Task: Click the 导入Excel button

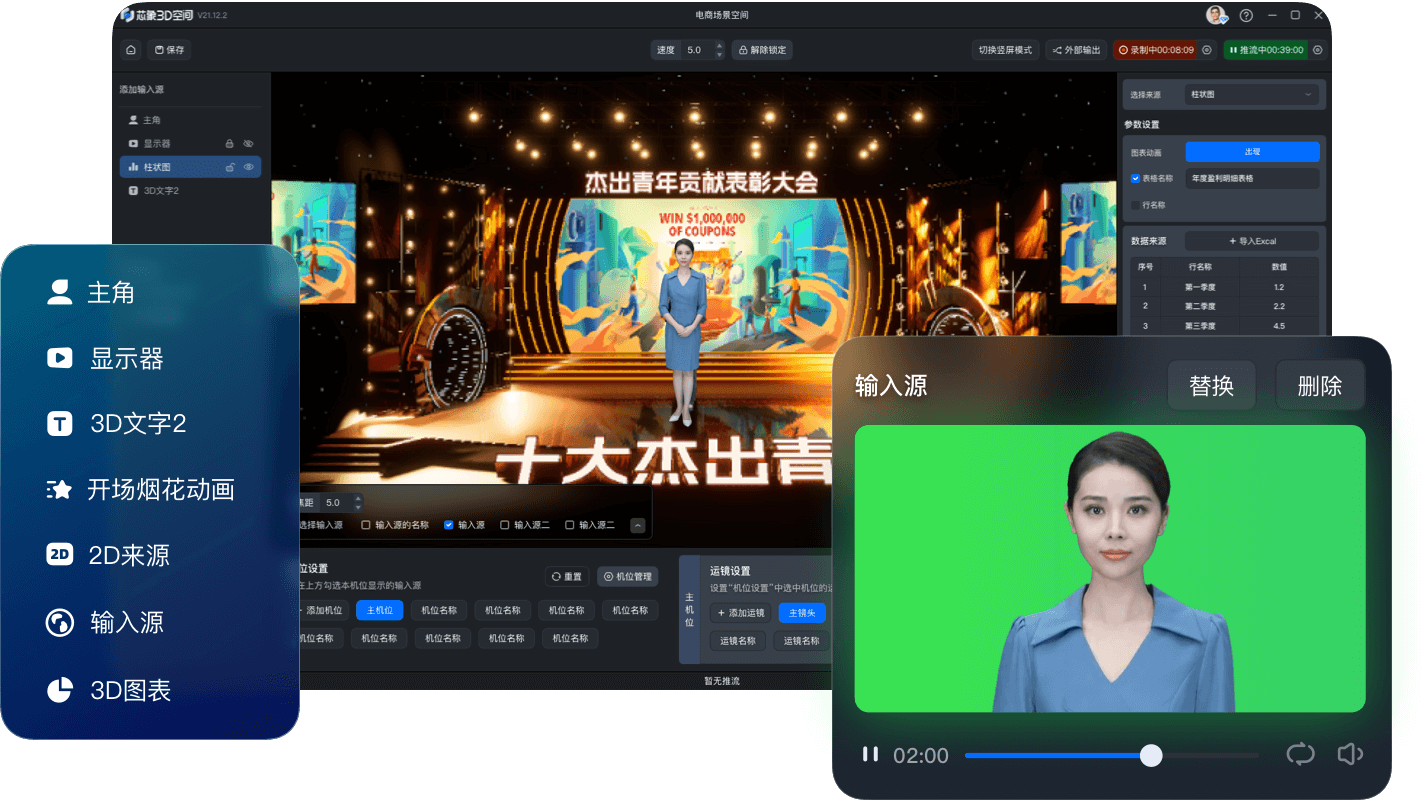Action: (1252, 241)
